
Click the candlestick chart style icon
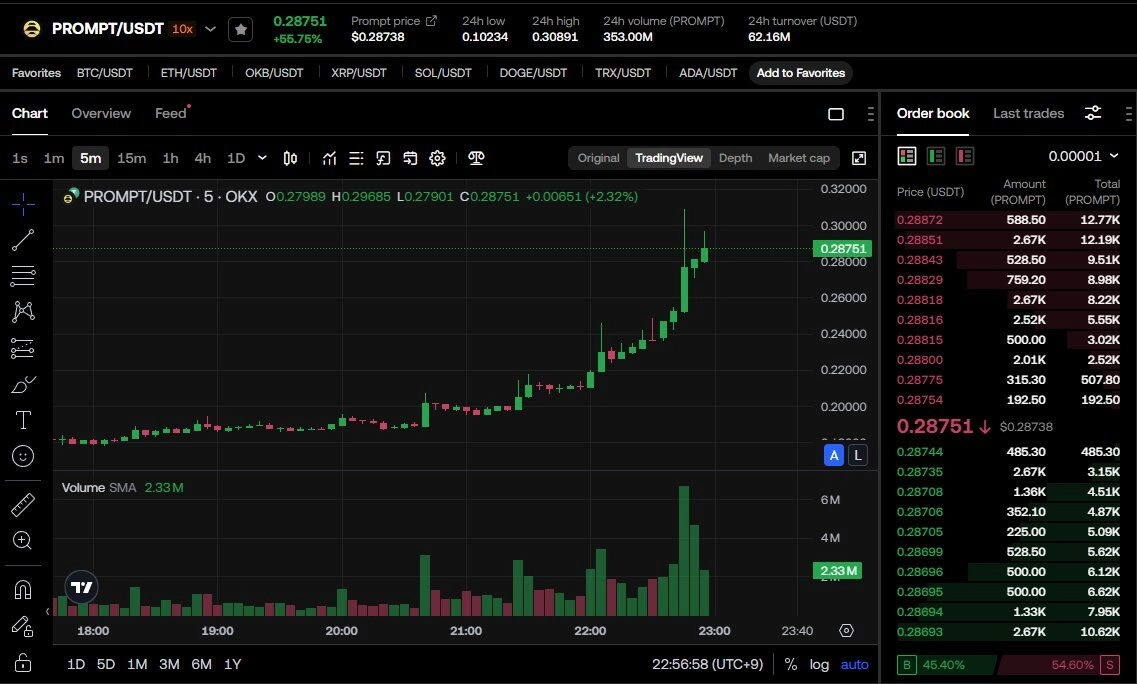click(x=290, y=158)
